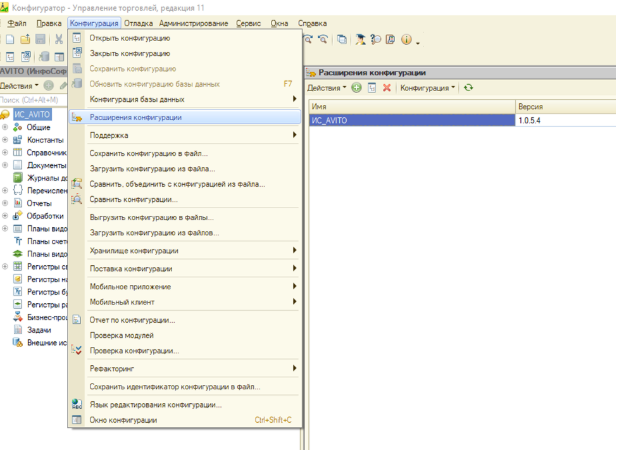Open the Действия dropdown in extensions panel
The image size is (617, 450).
[328, 88]
